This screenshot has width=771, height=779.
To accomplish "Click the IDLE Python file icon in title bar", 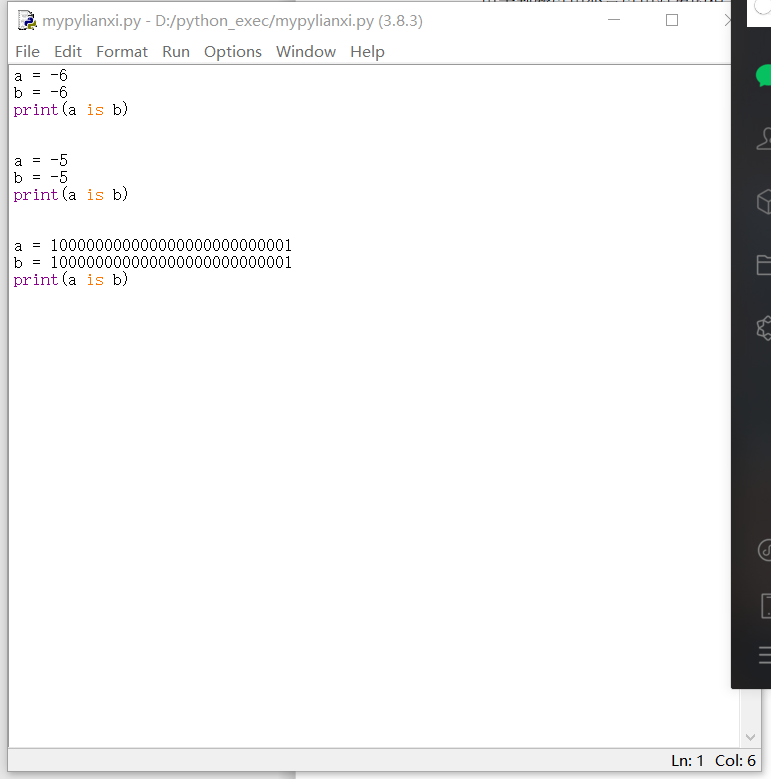I will tap(27, 21).
